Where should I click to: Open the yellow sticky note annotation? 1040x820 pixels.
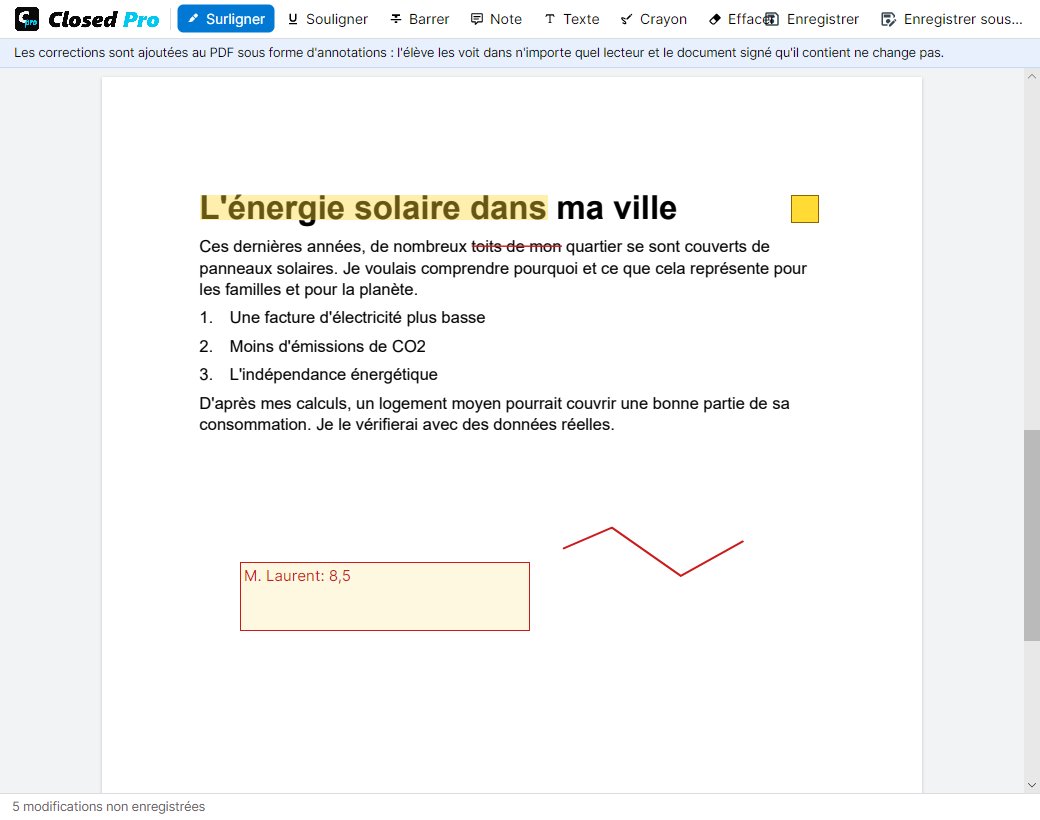[x=805, y=209]
